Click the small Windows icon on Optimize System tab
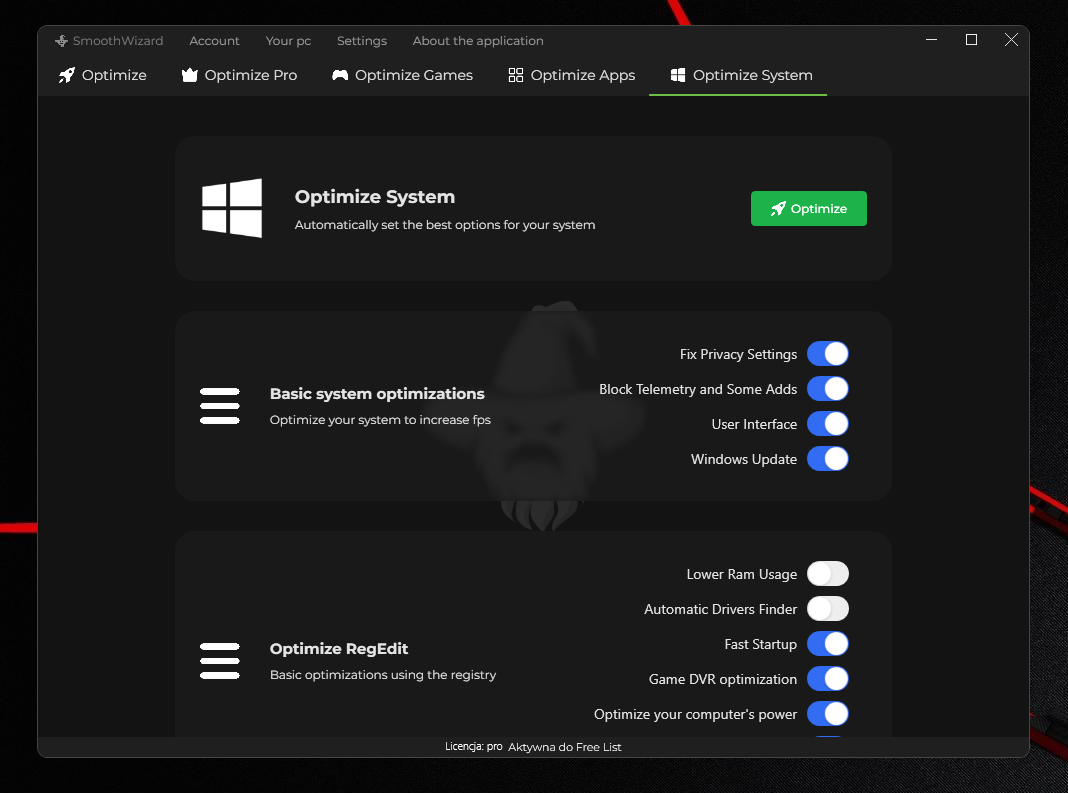This screenshot has width=1068, height=793. (x=678, y=74)
